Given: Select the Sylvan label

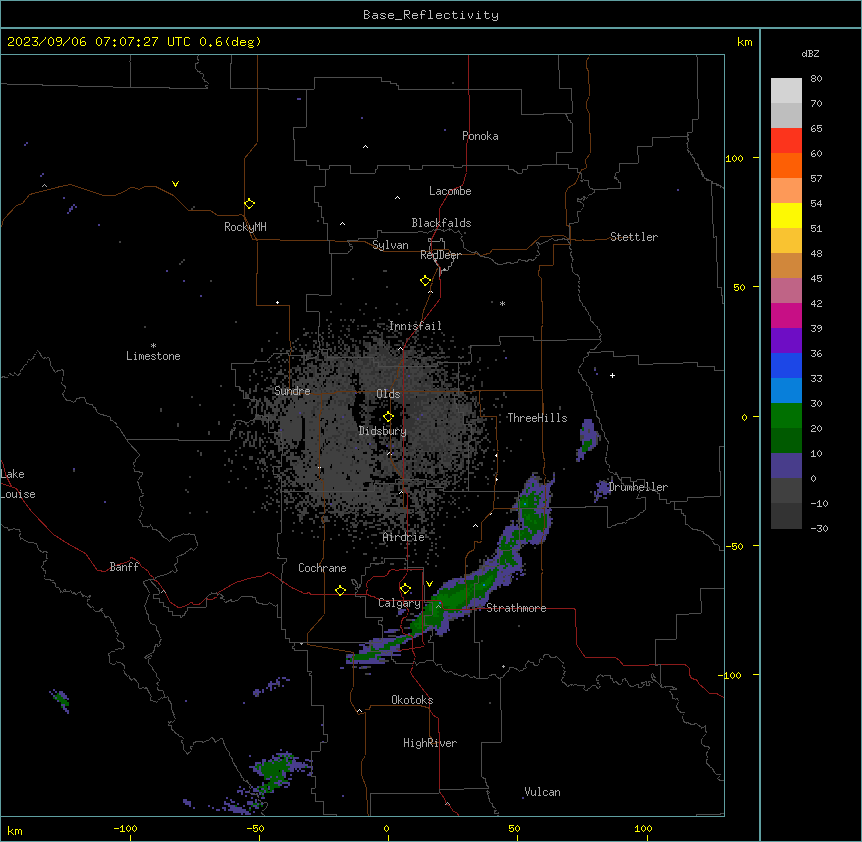Looking at the screenshot, I should click(x=390, y=245).
